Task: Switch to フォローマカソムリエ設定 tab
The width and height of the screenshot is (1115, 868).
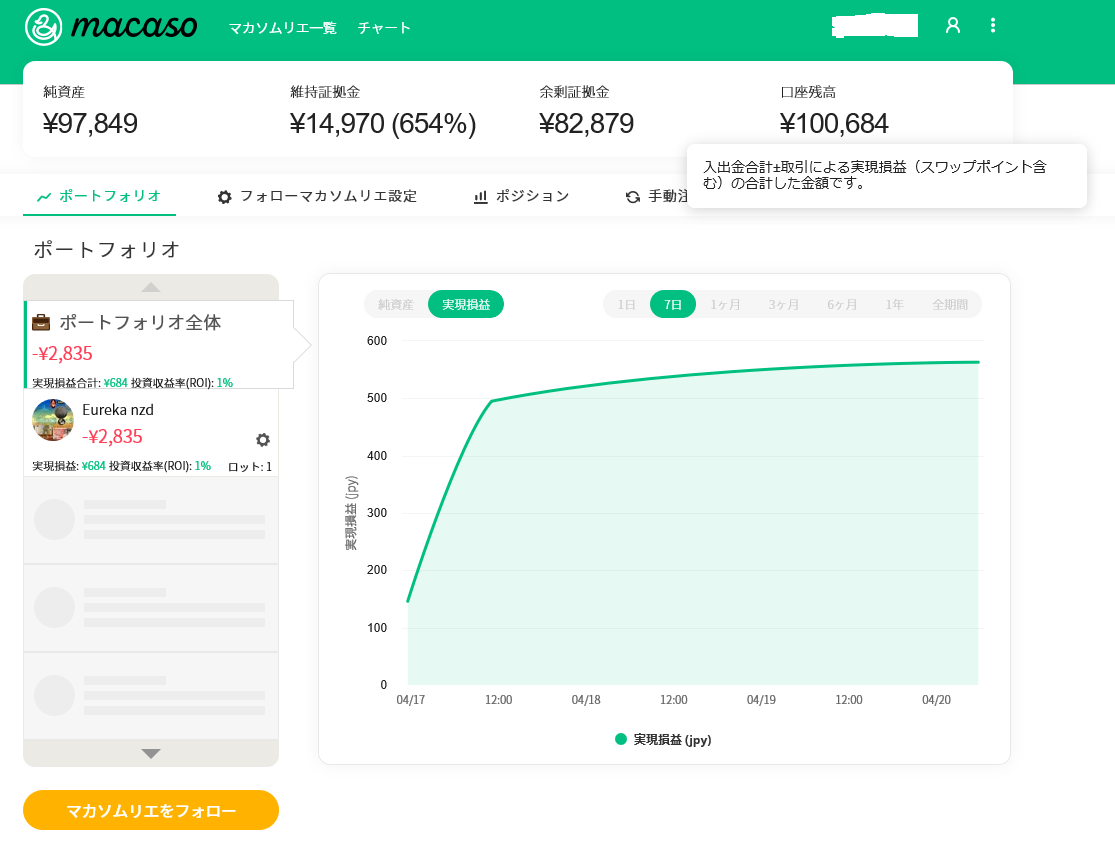Action: pos(317,197)
